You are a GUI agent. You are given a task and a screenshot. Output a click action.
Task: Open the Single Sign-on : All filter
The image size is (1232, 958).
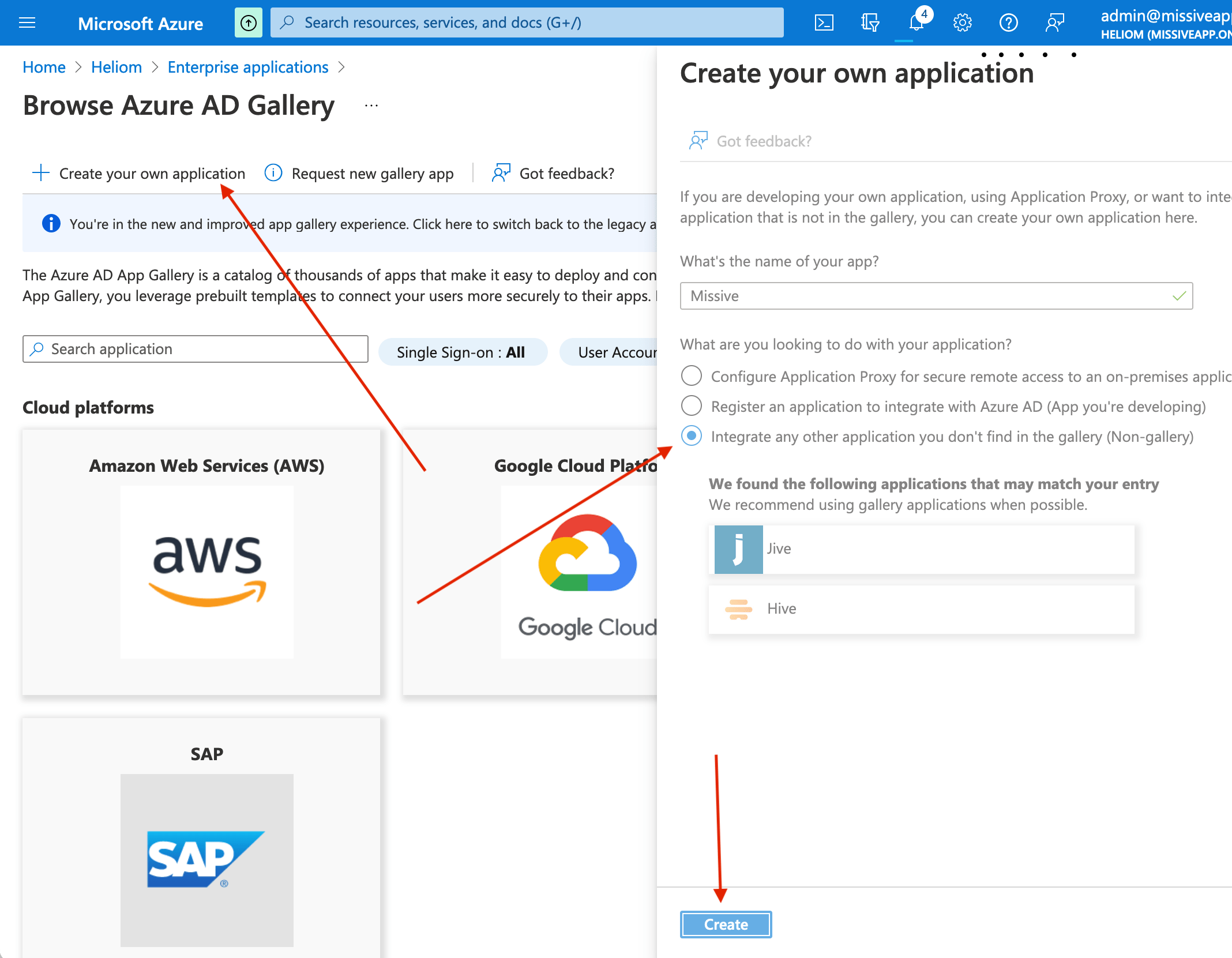[462, 352]
